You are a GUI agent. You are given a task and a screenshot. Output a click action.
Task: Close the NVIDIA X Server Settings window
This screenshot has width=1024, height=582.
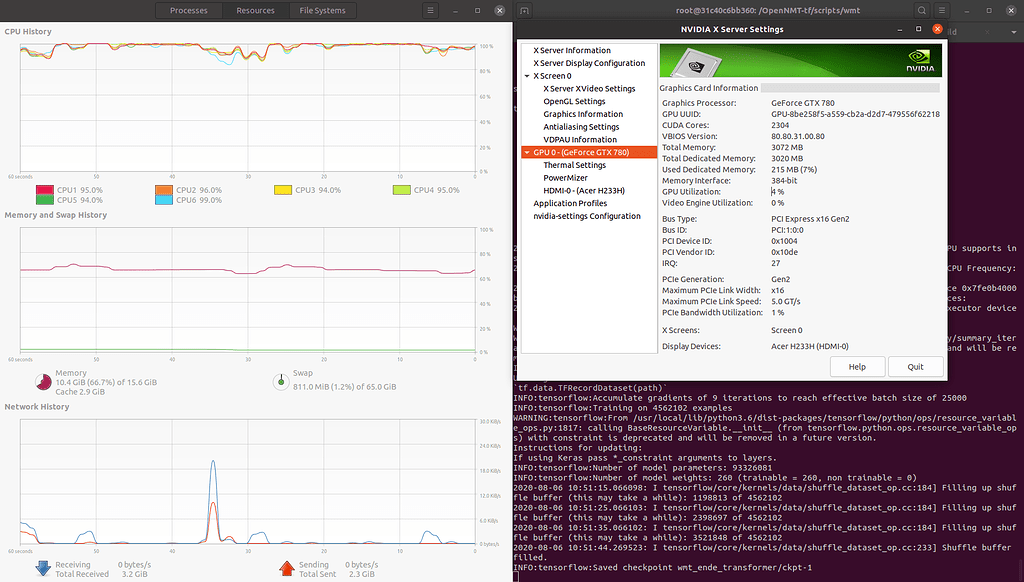click(x=937, y=29)
